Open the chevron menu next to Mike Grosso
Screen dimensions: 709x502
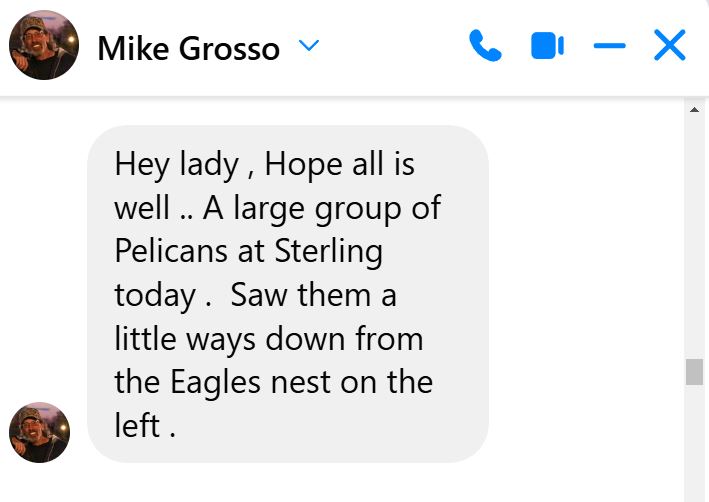click(309, 46)
